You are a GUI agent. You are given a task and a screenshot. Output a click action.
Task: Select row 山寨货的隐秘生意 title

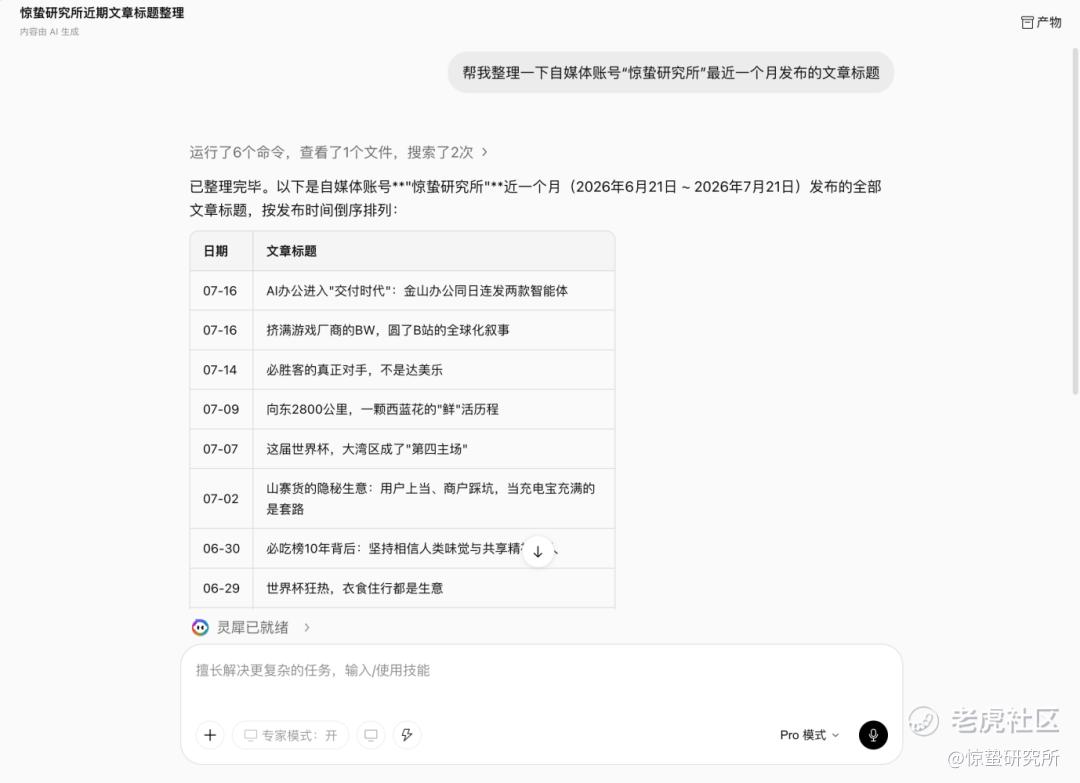pos(430,499)
